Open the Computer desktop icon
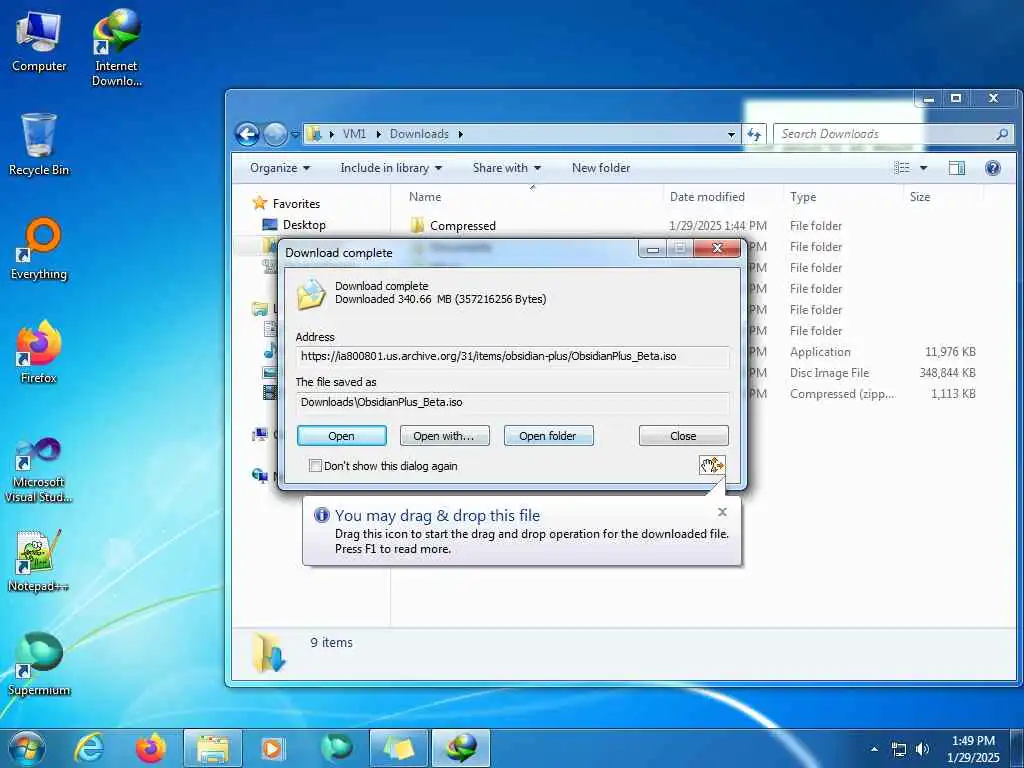 [39, 42]
